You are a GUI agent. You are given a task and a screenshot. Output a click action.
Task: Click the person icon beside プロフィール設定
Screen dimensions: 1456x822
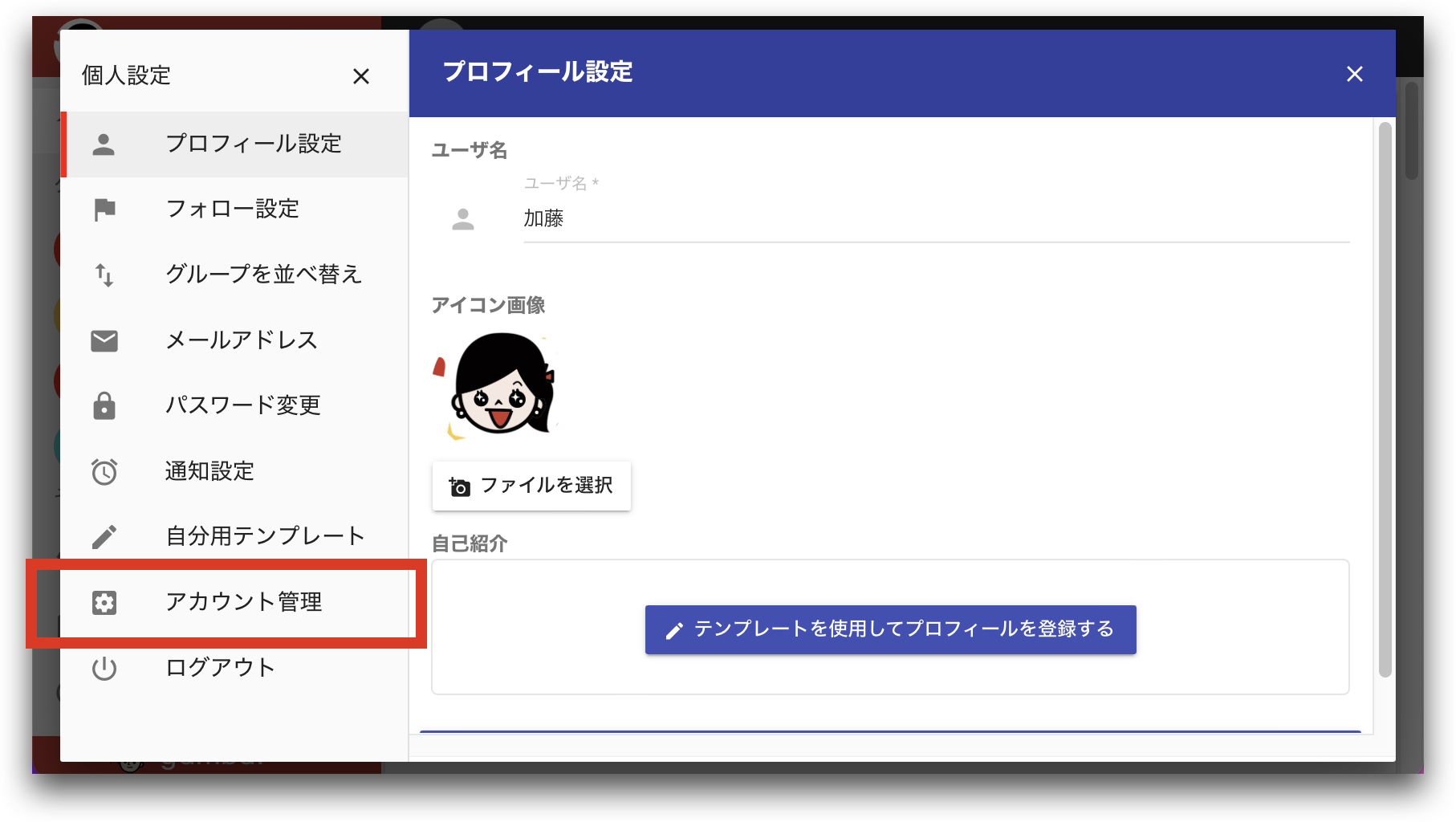coord(104,144)
